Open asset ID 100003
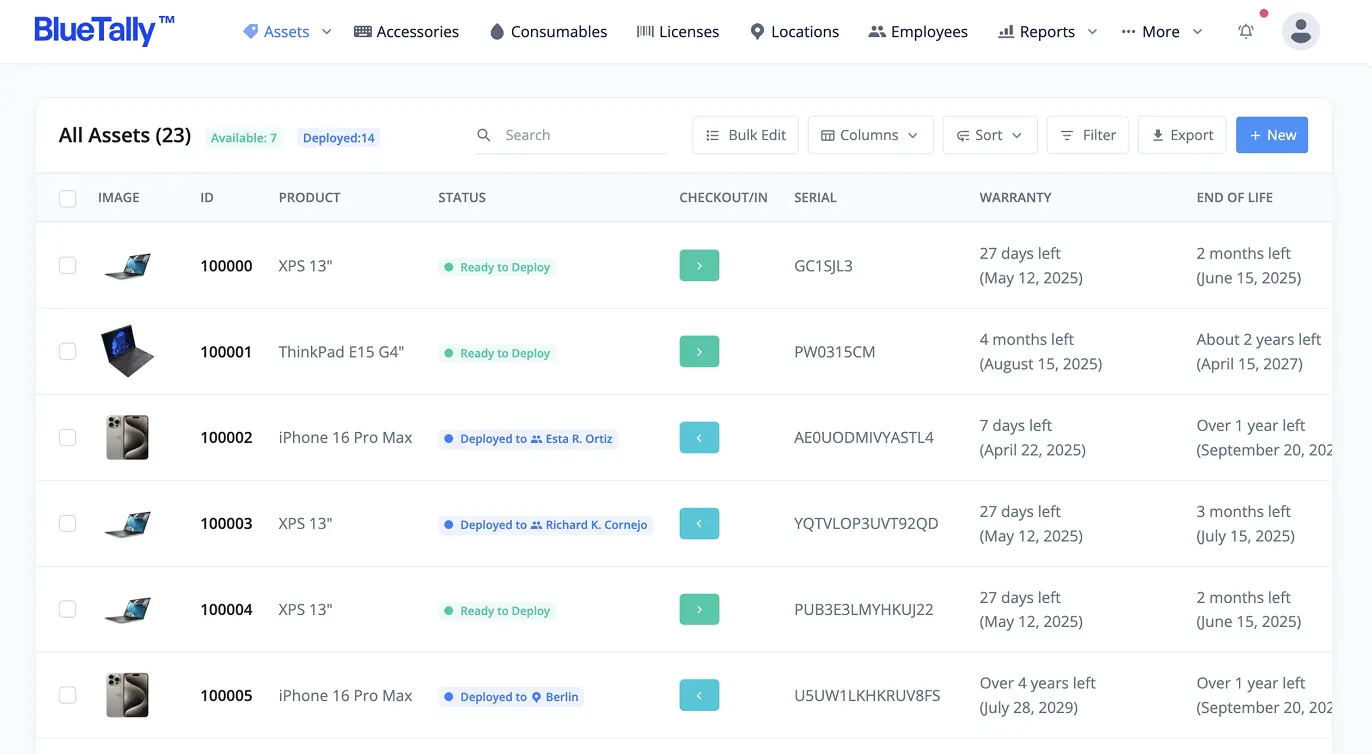This screenshot has height=754, width=1372. click(x=226, y=524)
